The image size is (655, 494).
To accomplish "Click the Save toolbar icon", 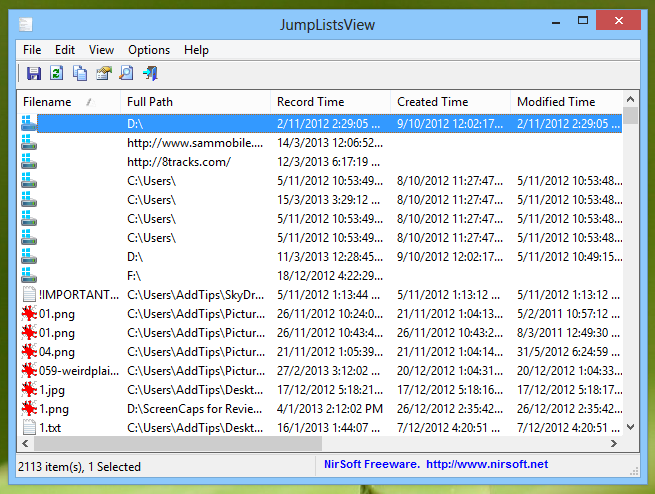I will pos(33,73).
